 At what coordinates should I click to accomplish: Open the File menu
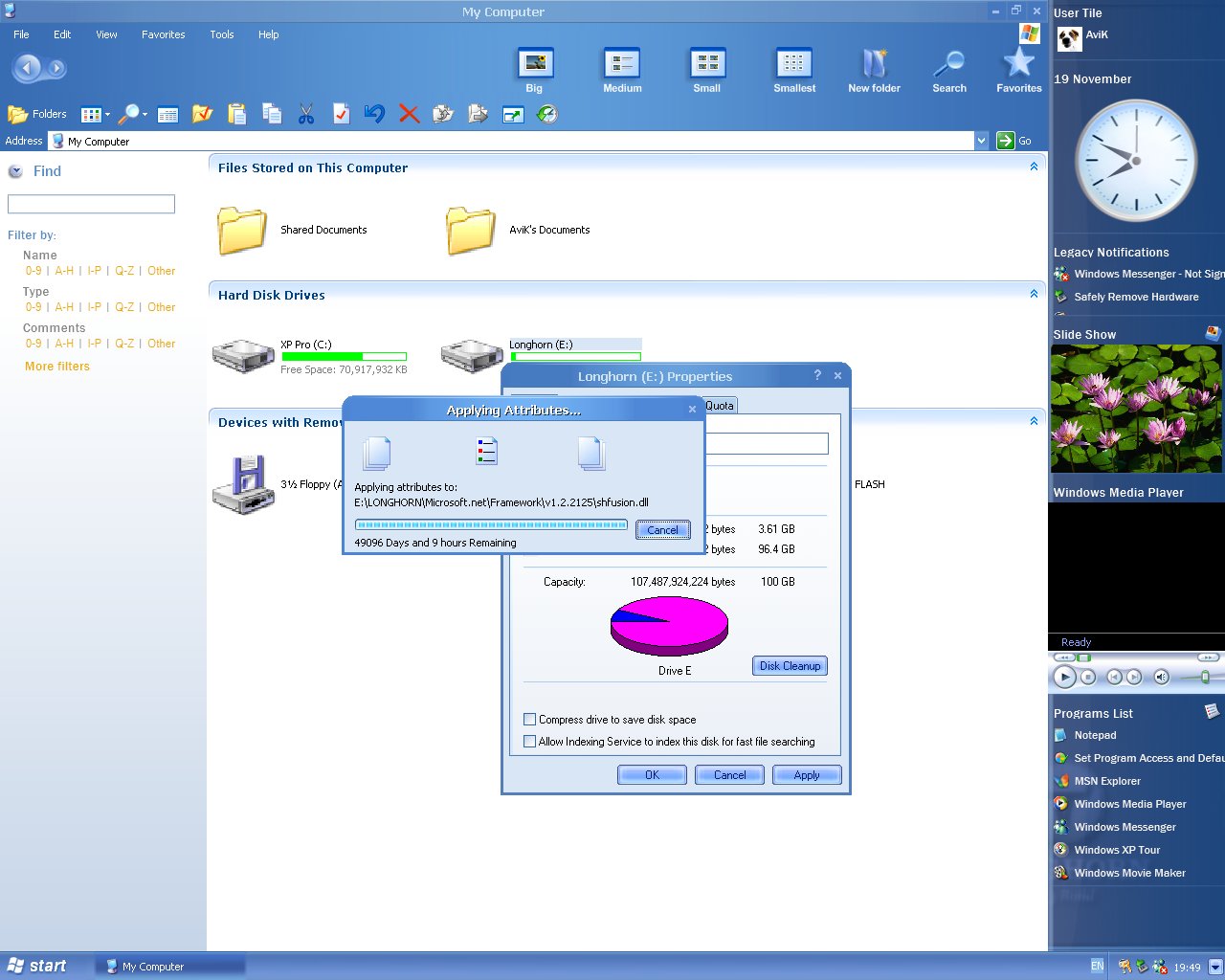(x=21, y=34)
